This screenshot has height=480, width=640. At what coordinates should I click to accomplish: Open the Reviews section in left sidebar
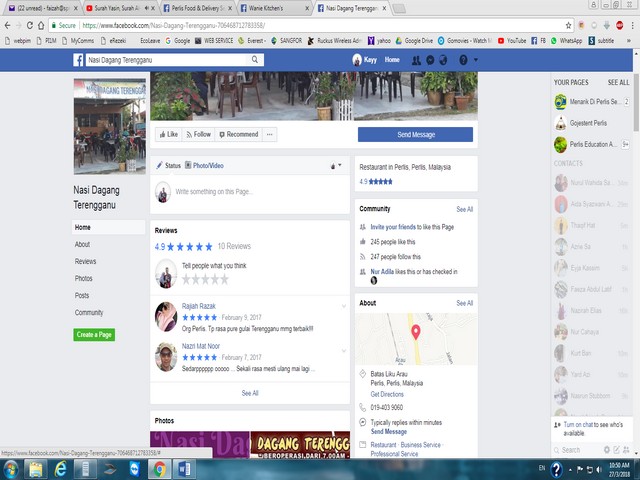coord(86,261)
